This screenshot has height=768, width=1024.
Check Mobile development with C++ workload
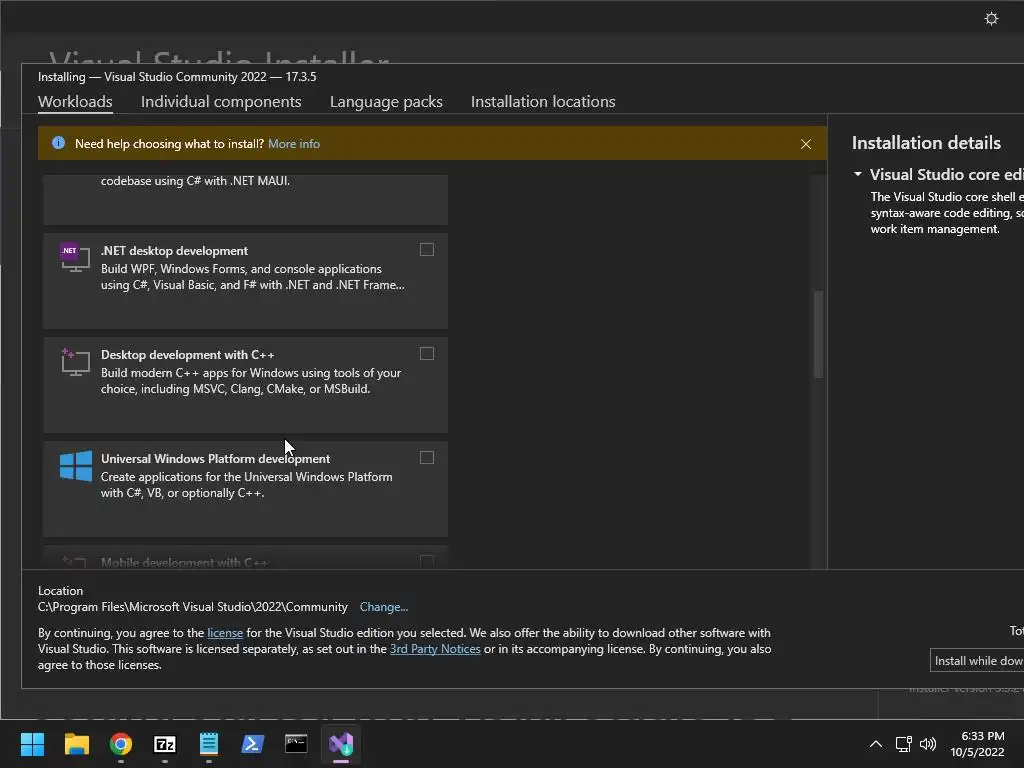pos(426,561)
